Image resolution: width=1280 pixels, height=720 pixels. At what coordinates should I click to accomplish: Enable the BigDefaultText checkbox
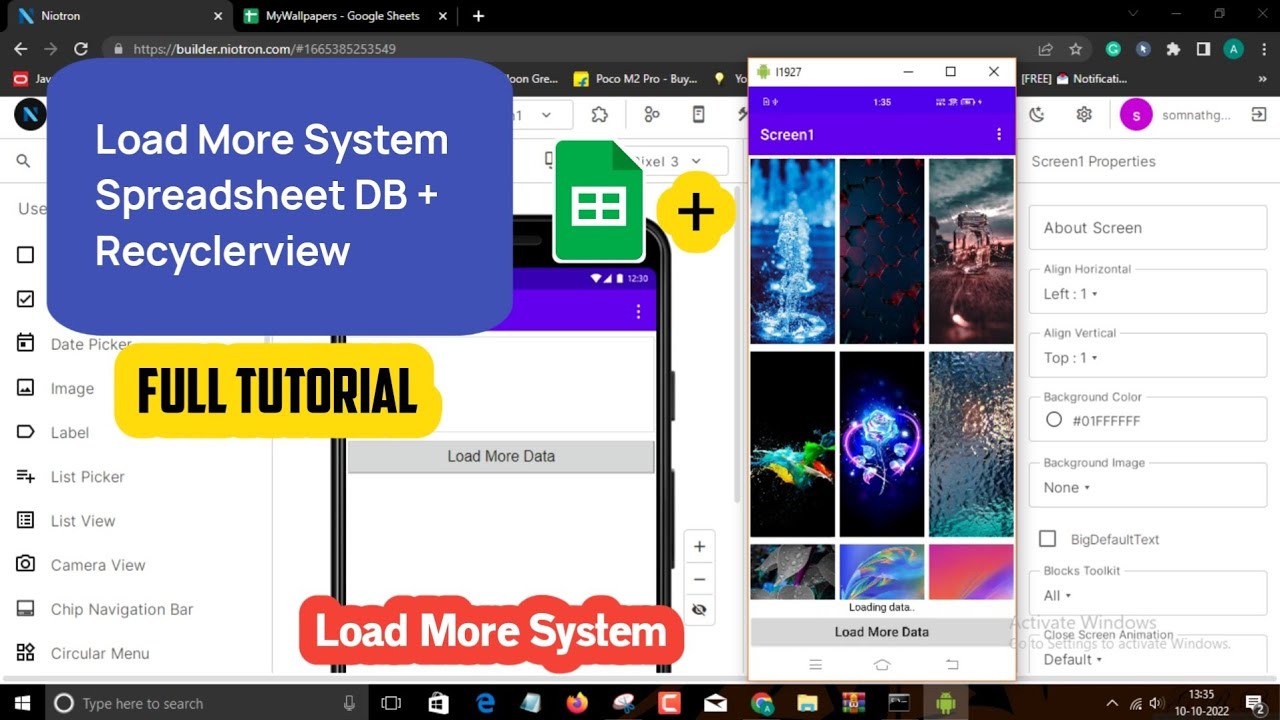(x=1047, y=539)
